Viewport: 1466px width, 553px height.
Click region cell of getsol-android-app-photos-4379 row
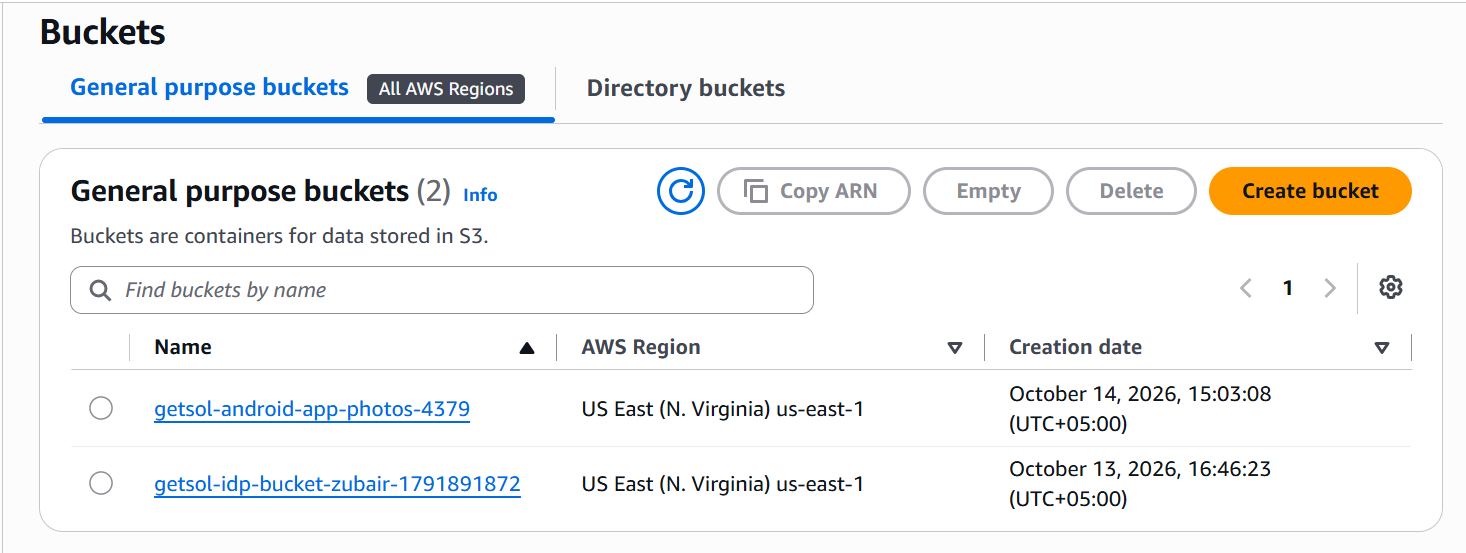pos(722,408)
